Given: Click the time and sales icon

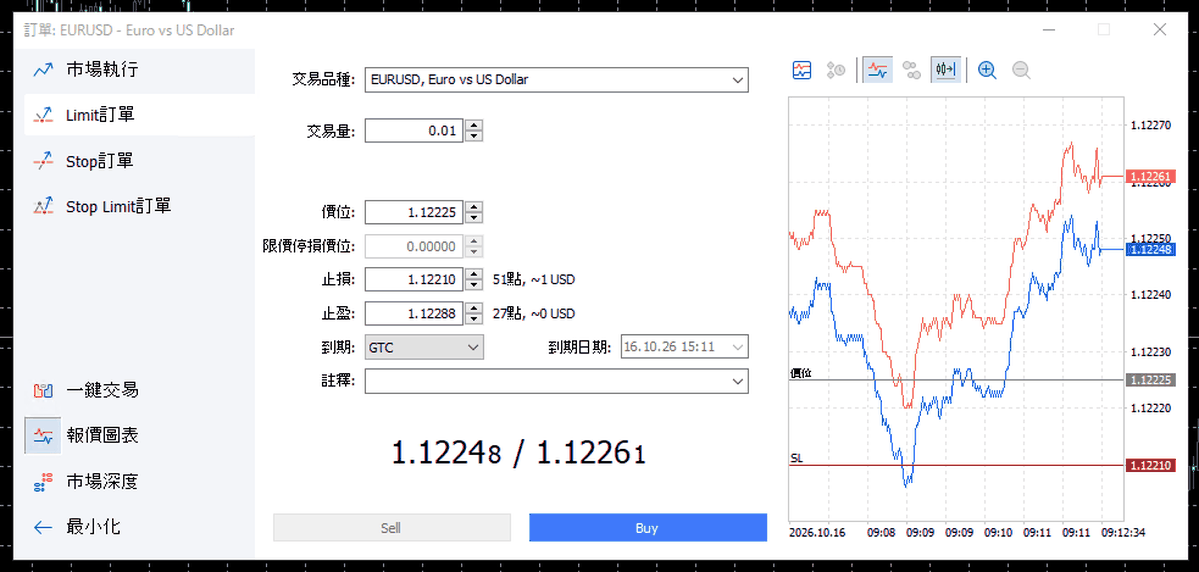Looking at the screenshot, I should (x=835, y=70).
